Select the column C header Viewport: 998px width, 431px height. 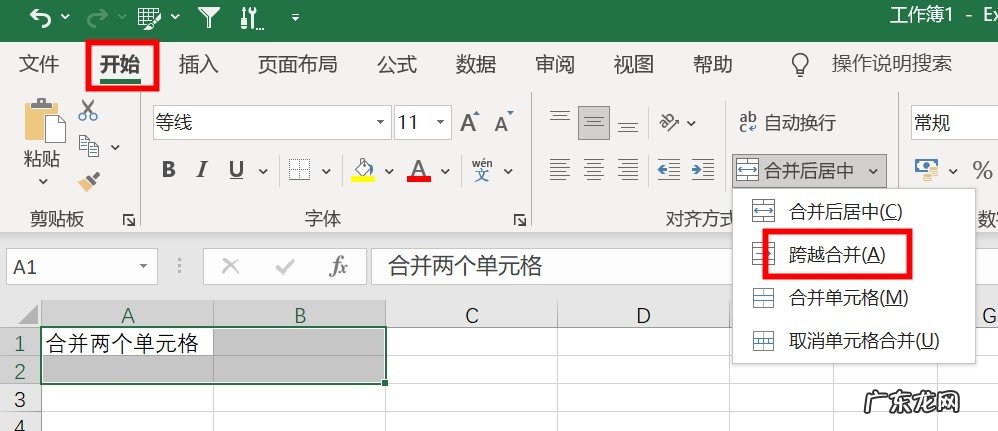point(472,315)
